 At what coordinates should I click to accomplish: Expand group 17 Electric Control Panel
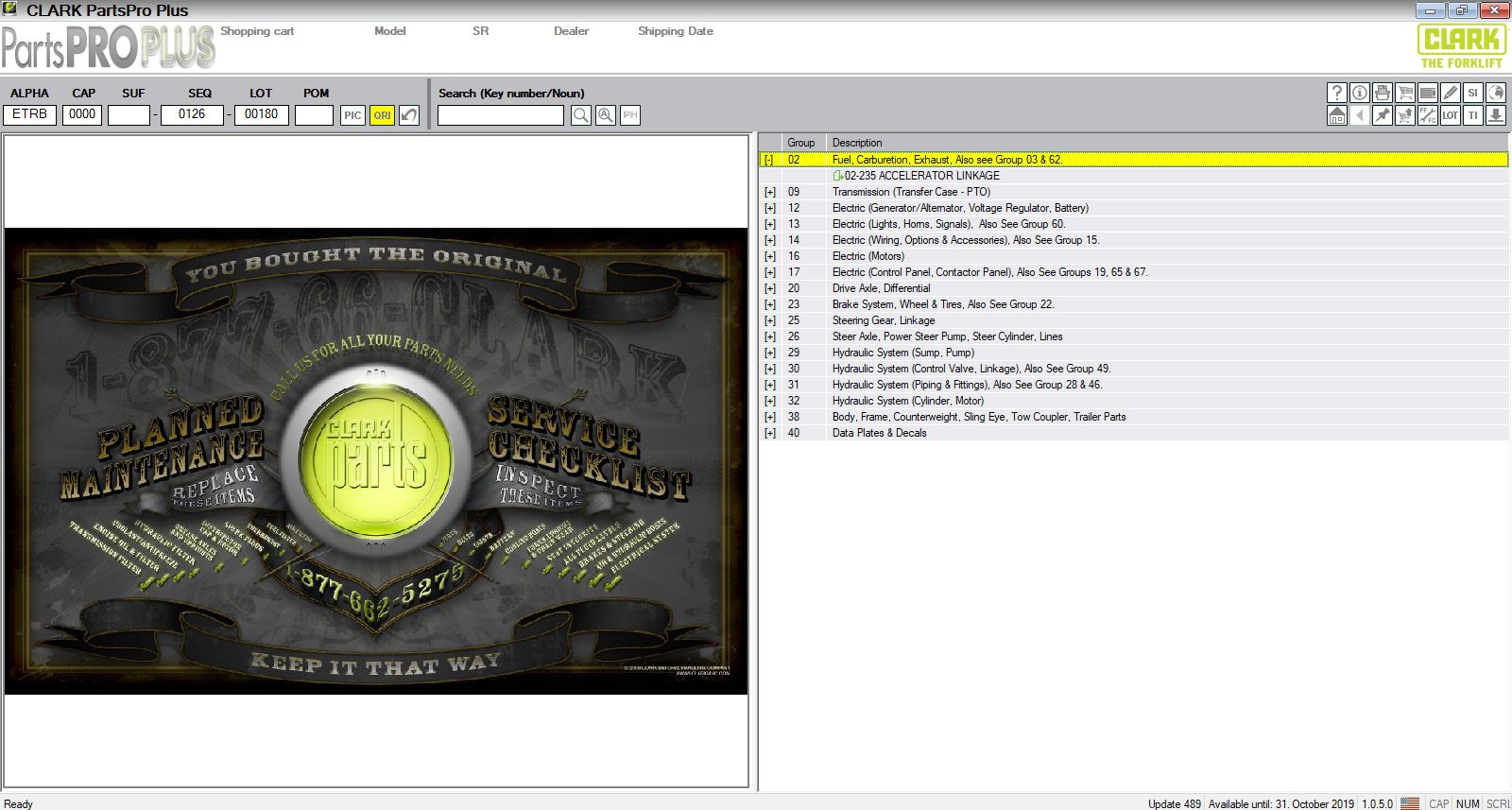click(770, 272)
